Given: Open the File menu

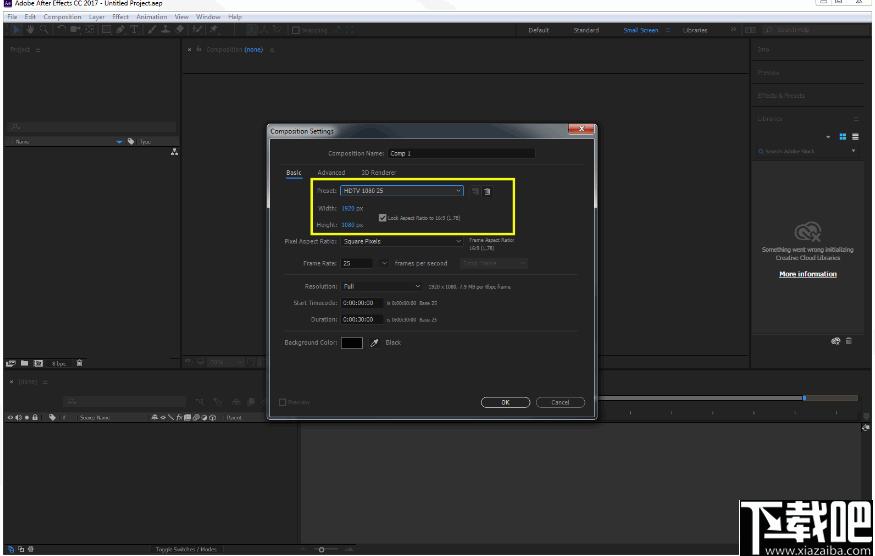Looking at the screenshot, I should coord(12,17).
